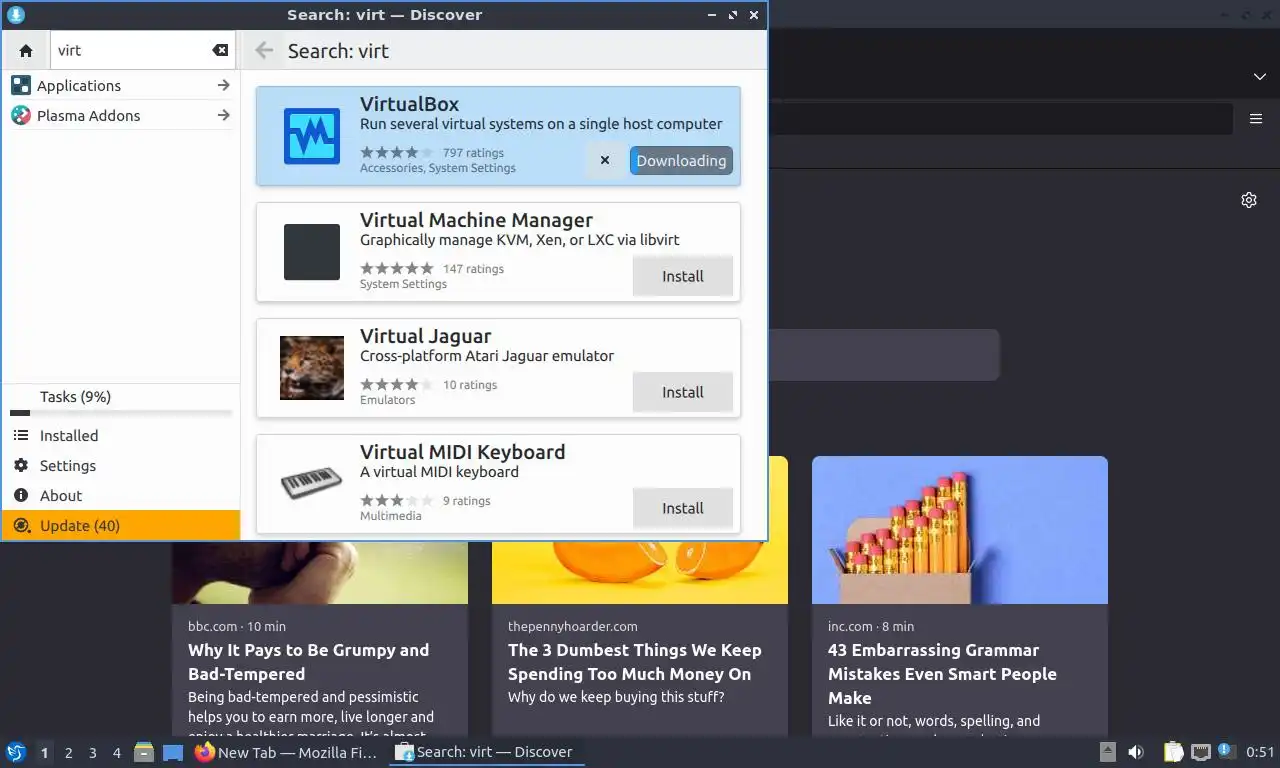Click '147 ratings' under Virtual Machine Manager
1280x768 pixels.
(473, 269)
